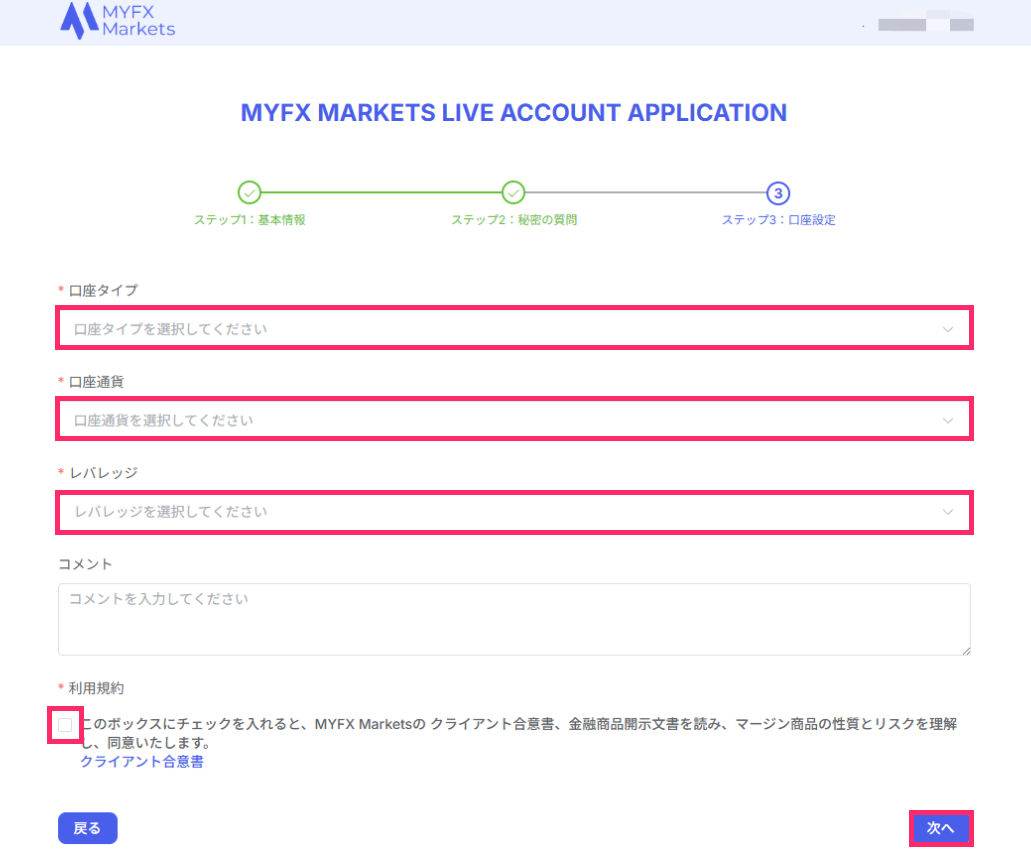Open the クライアント合意書 link
The height and width of the screenshot is (850, 1031).
coord(141,762)
